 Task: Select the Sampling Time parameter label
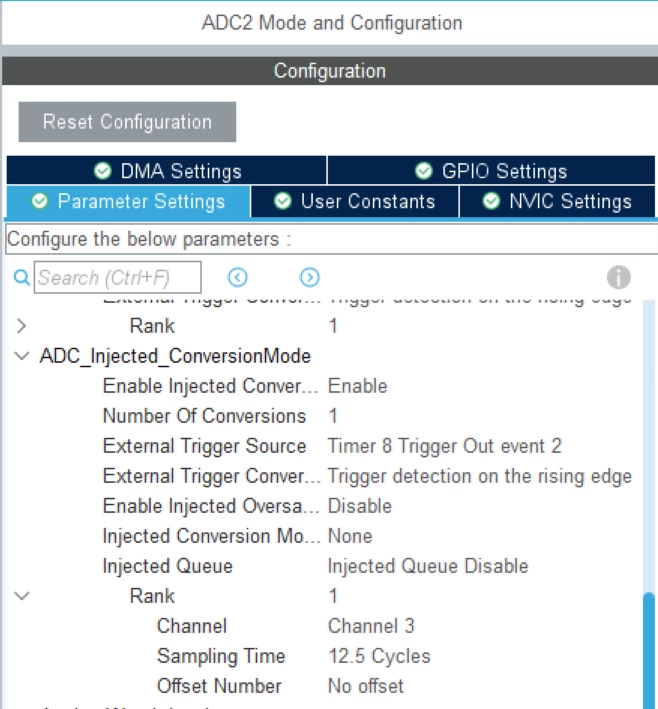point(221,656)
